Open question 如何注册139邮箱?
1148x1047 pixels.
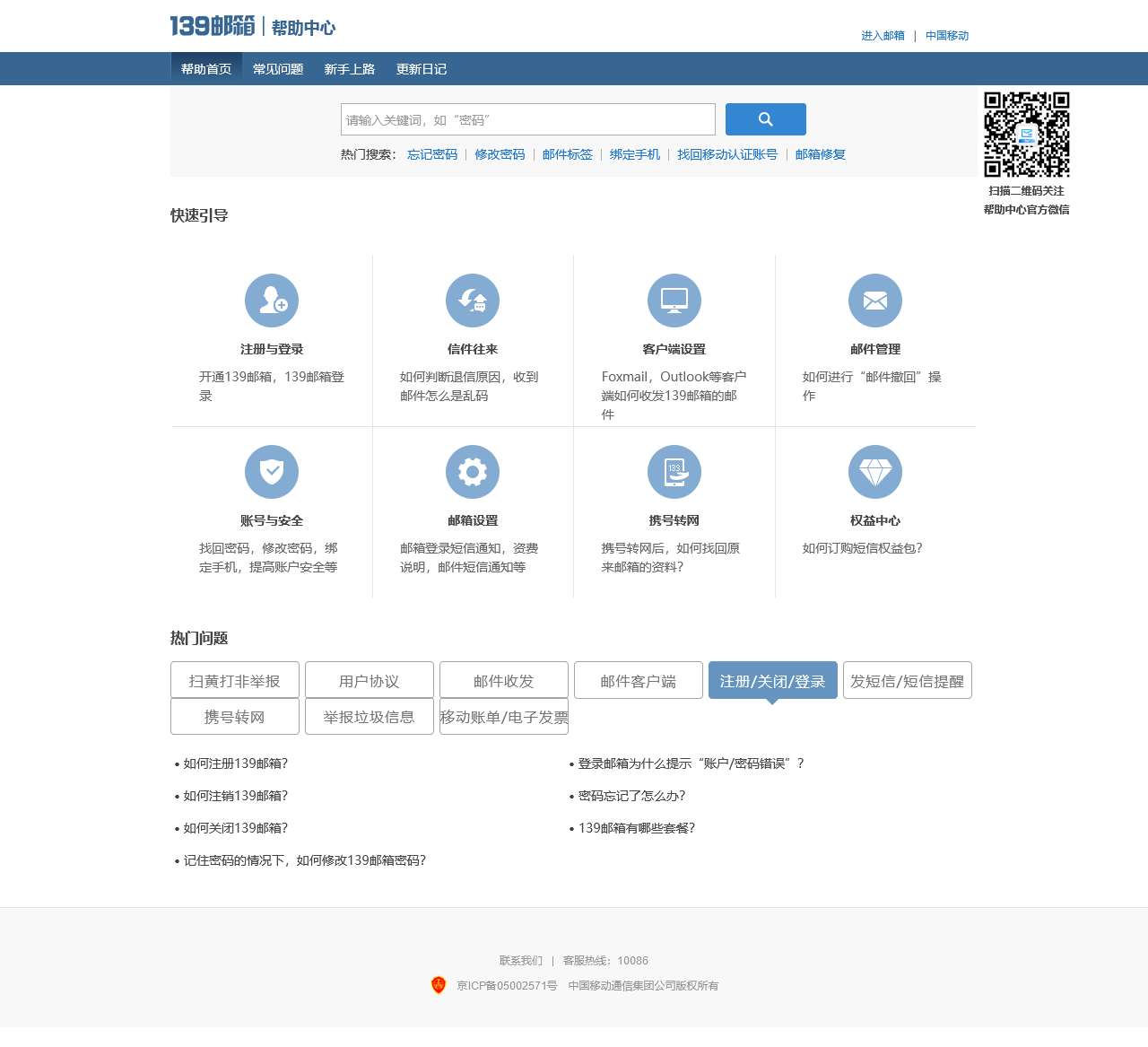[x=236, y=763]
